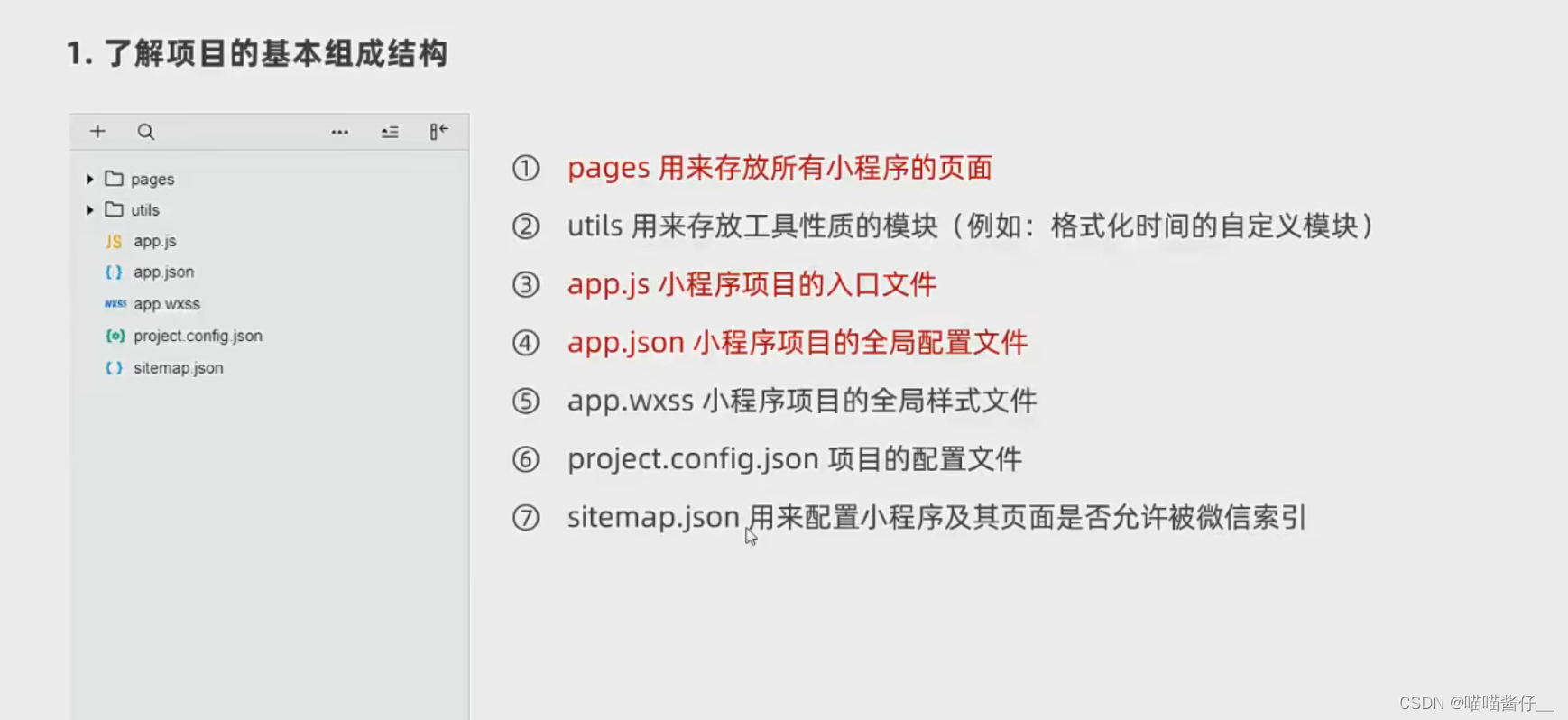Click the hide panel arrow icon

tap(438, 132)
